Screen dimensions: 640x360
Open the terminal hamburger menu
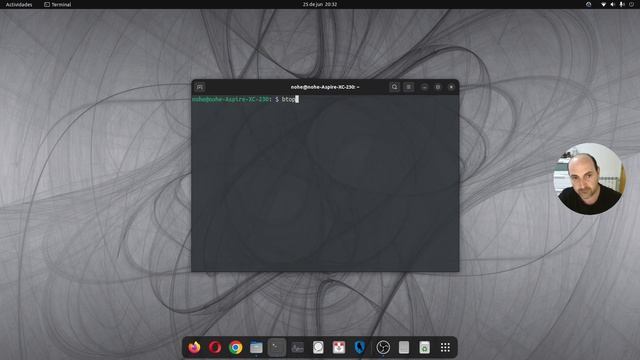409,87
